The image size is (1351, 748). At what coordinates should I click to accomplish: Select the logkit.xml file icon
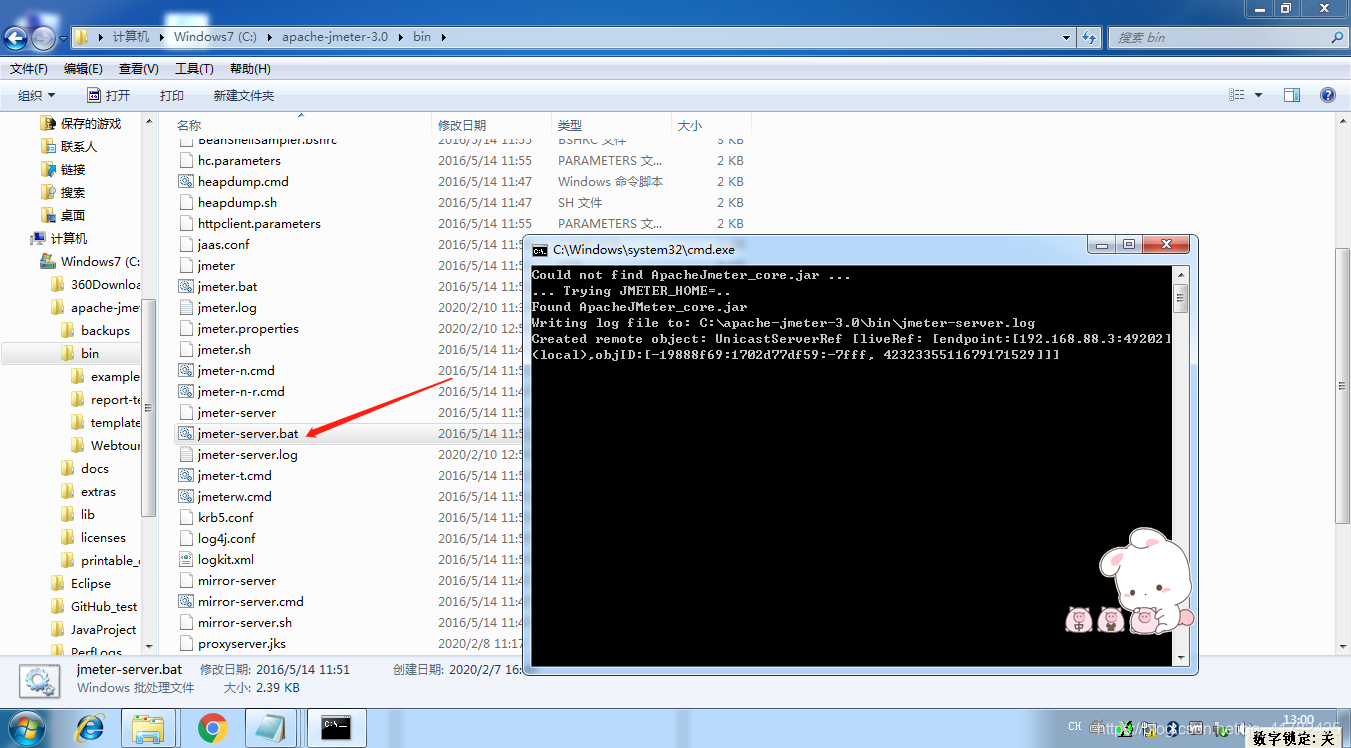tap(185, 560)
